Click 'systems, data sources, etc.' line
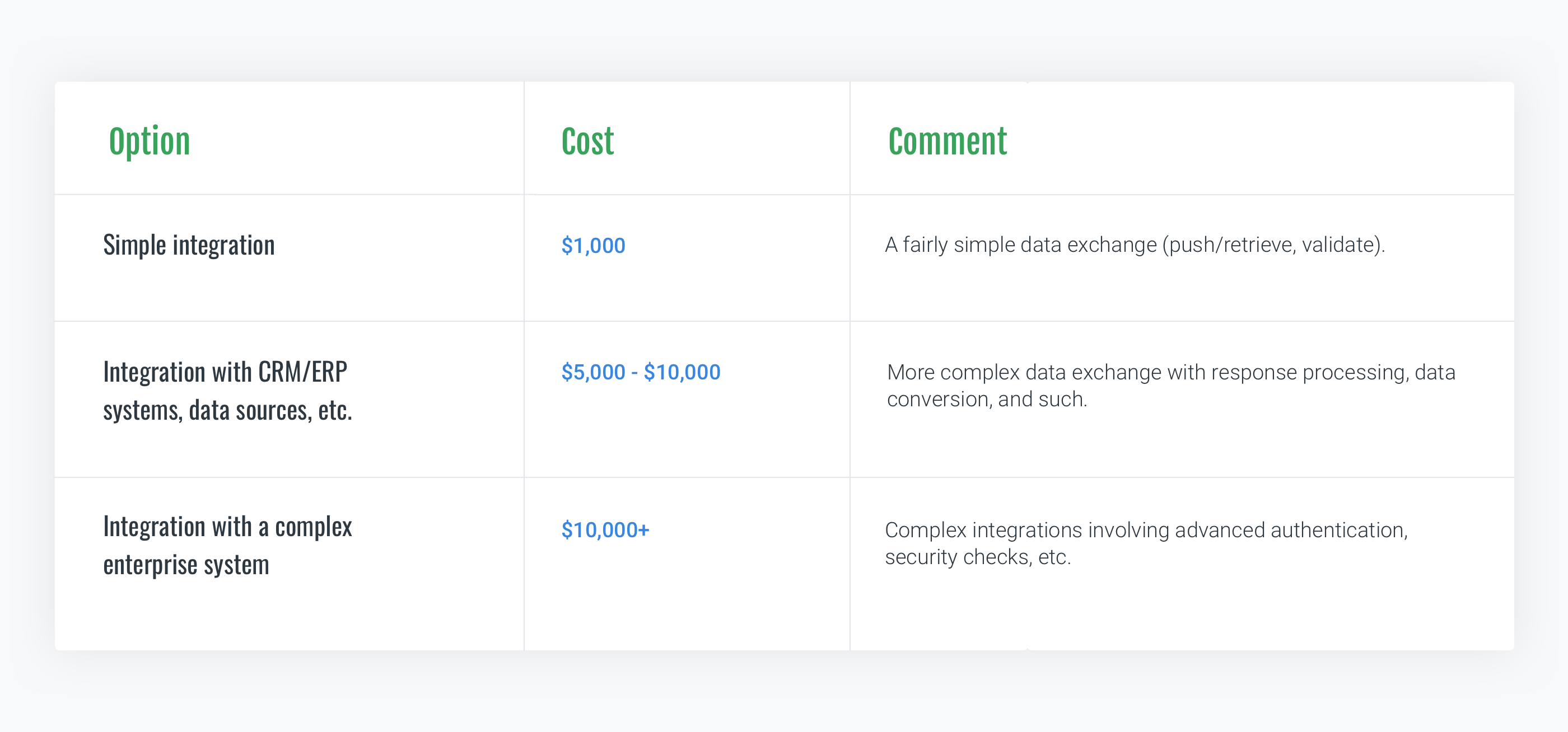The image size is (1568, 732). pos(227,411)
